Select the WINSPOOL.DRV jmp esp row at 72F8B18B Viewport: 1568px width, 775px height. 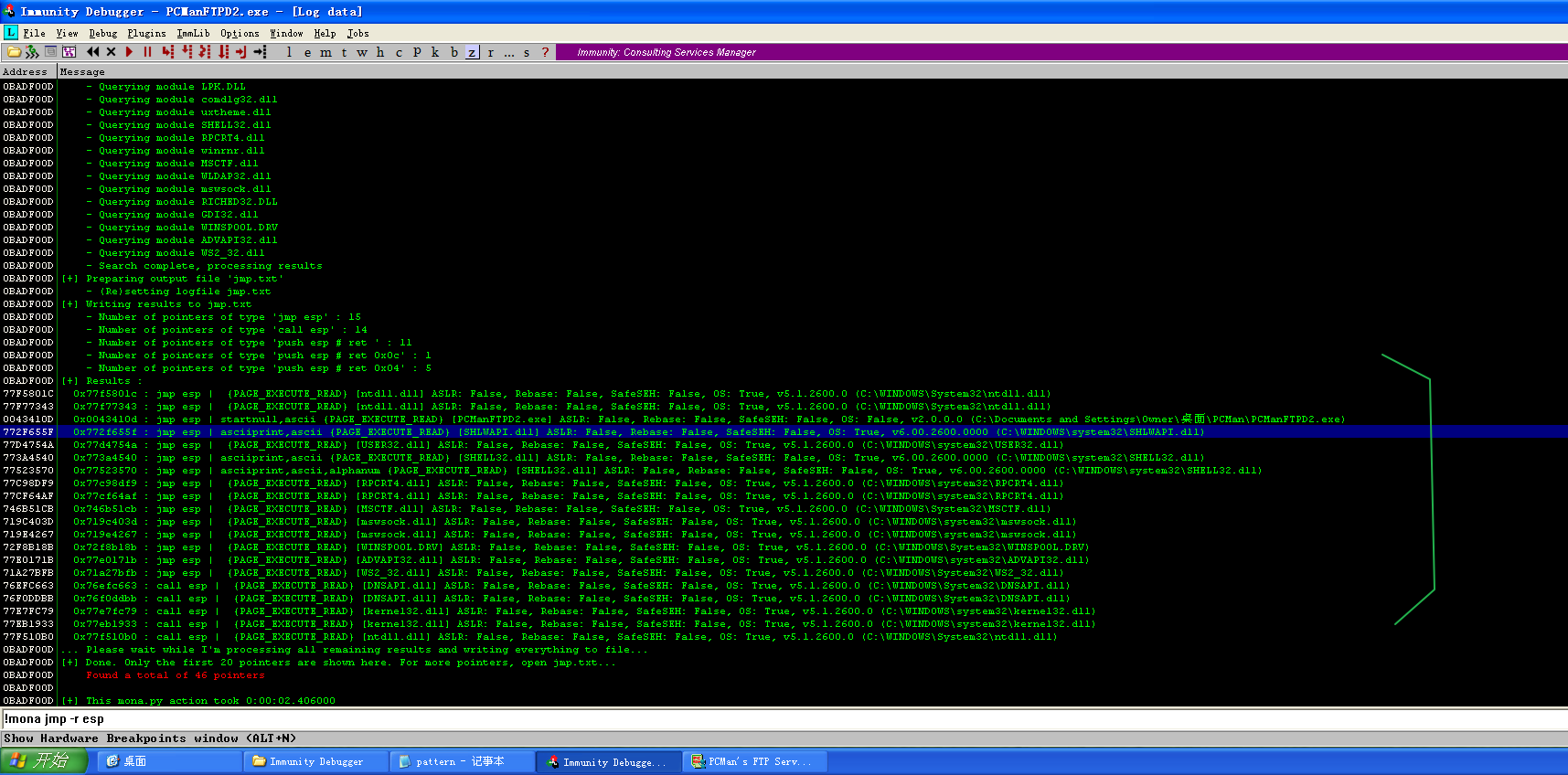pos(784,547)
